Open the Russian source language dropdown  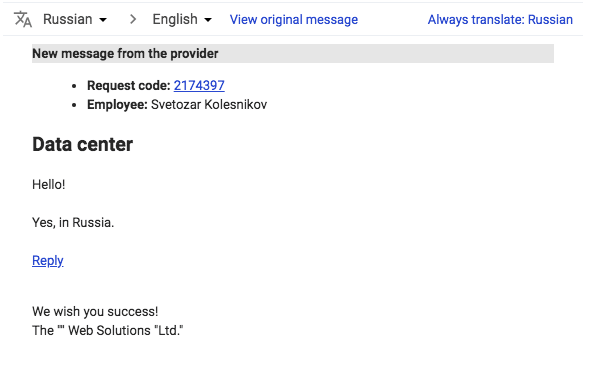click(75, 19)
